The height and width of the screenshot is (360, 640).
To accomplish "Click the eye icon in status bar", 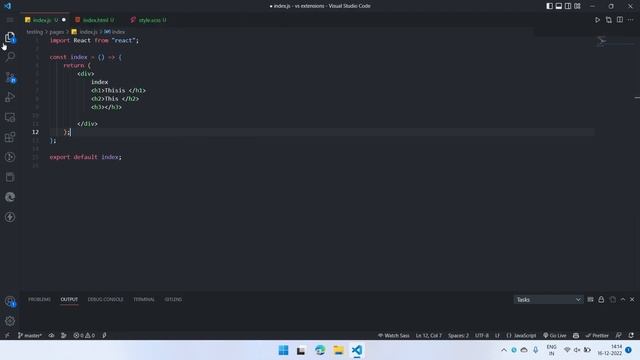I will [x=51, y=336].
